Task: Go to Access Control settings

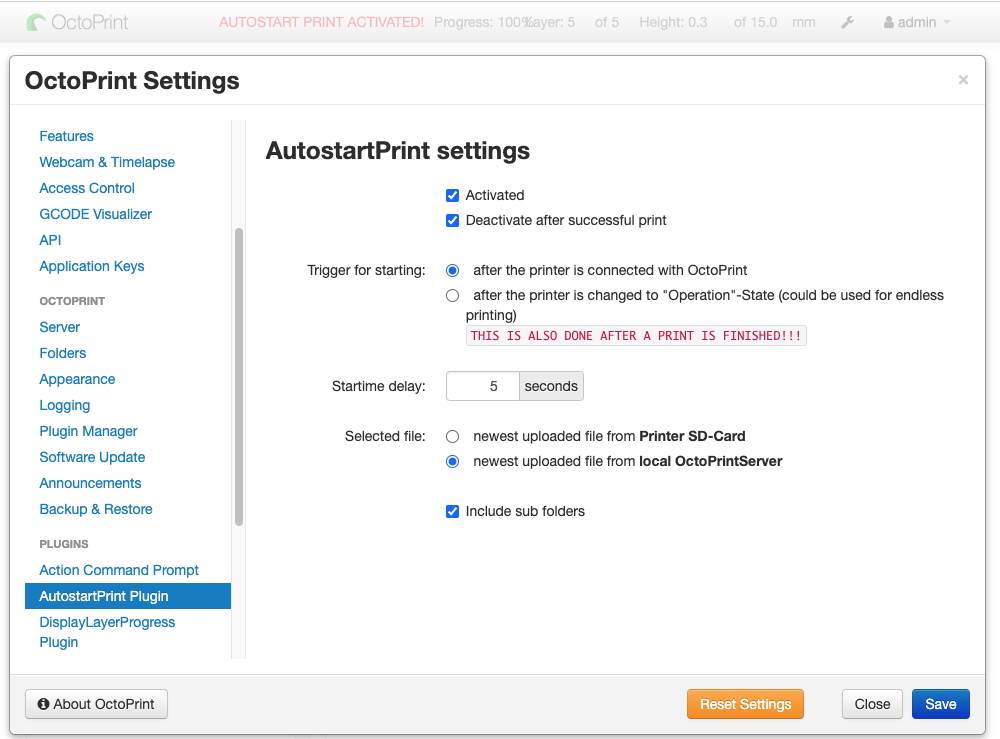Action: (x=87, y=189)
